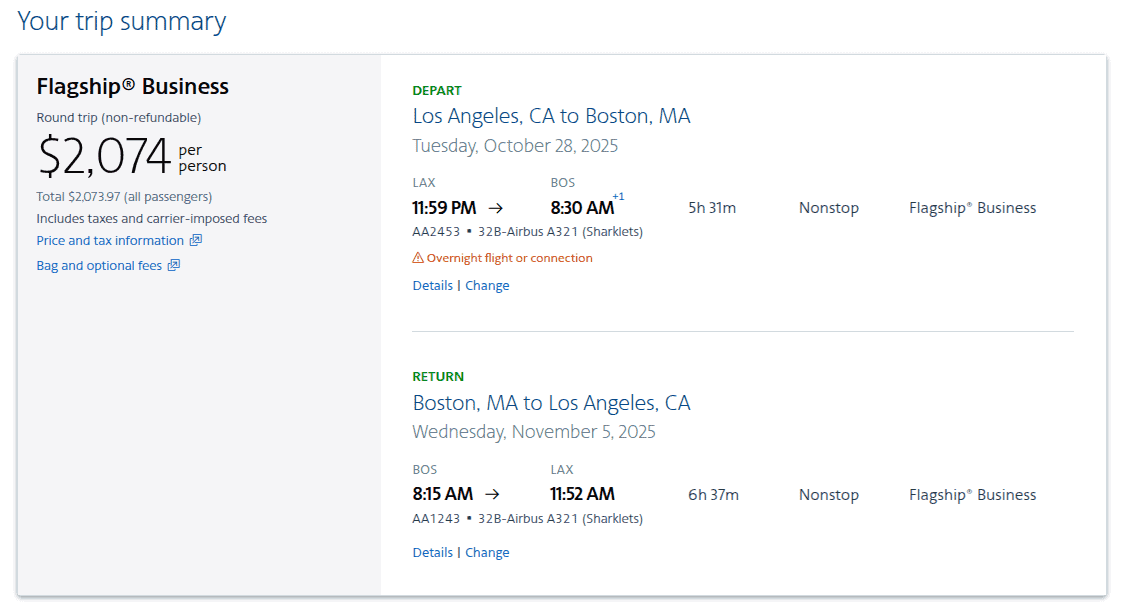Viewport: 1128px width, 609px height.
Task: Click the orange overnight flight warning triangle icon
Action: [x=418, y=257]
